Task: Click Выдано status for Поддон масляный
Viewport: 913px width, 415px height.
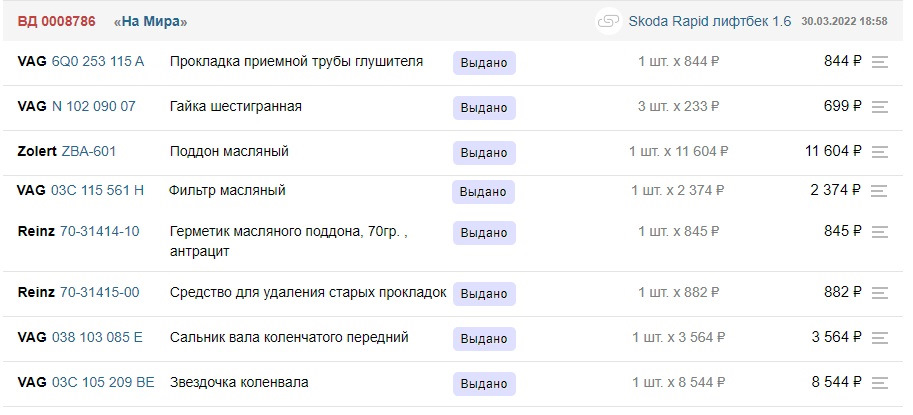Action: [x=484, y=153]
